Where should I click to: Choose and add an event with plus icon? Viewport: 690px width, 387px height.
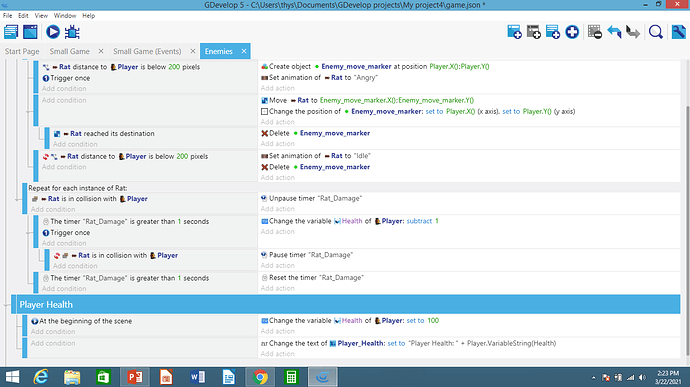pyautogui.click(x=572, y=32)
